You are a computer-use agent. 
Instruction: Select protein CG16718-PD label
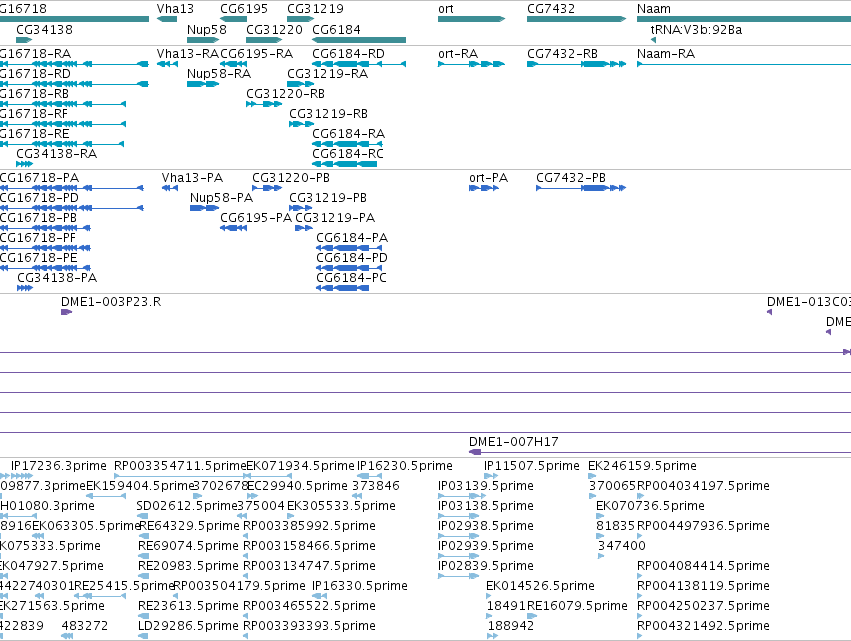[39, 198]
